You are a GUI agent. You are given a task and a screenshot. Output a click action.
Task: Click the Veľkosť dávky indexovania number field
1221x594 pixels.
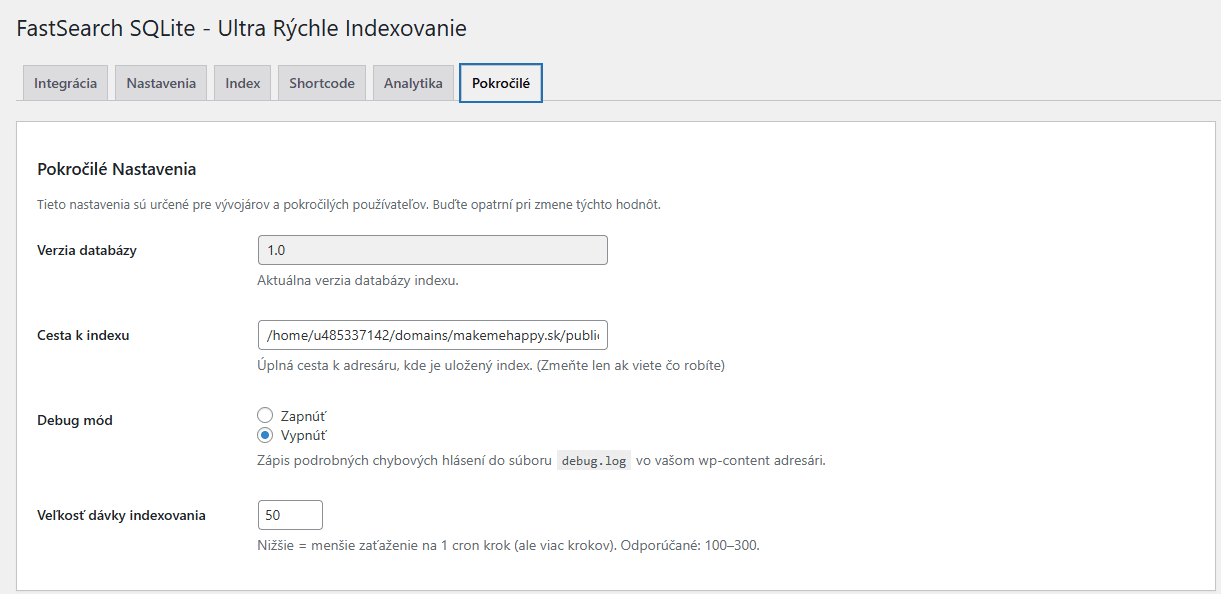[x=290, y=514]
